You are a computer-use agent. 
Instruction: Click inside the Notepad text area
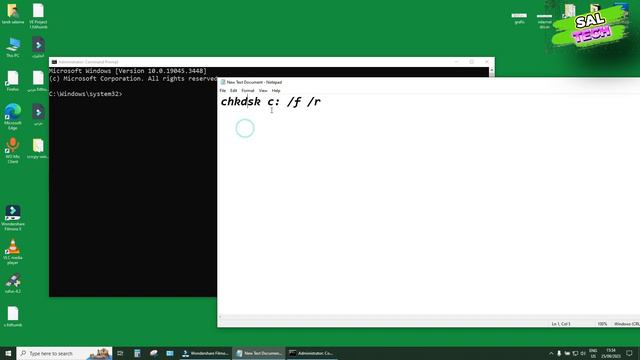tap(429, 204)
